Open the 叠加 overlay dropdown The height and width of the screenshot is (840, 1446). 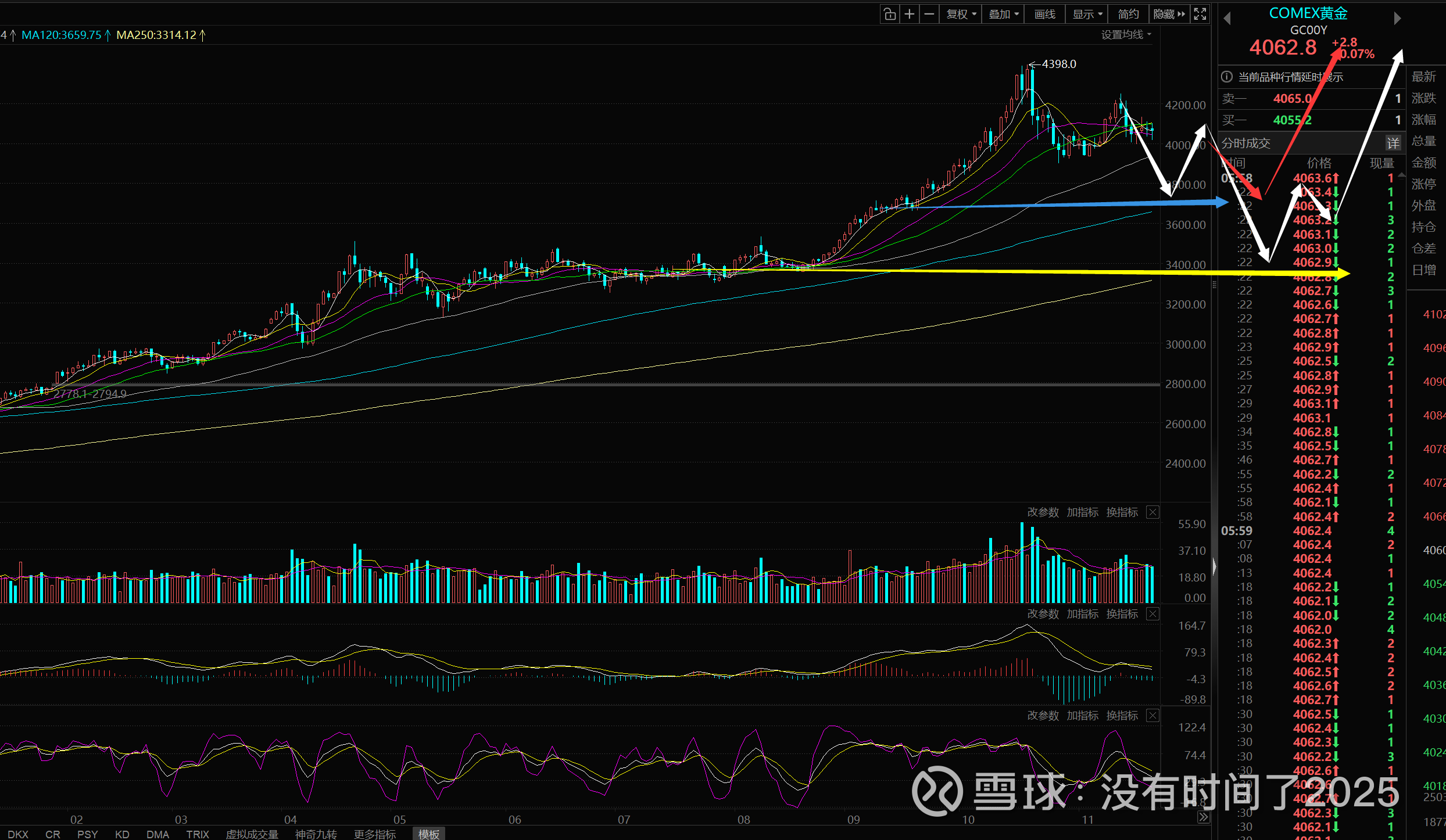pyautogui.click(x=1003, y=14)
